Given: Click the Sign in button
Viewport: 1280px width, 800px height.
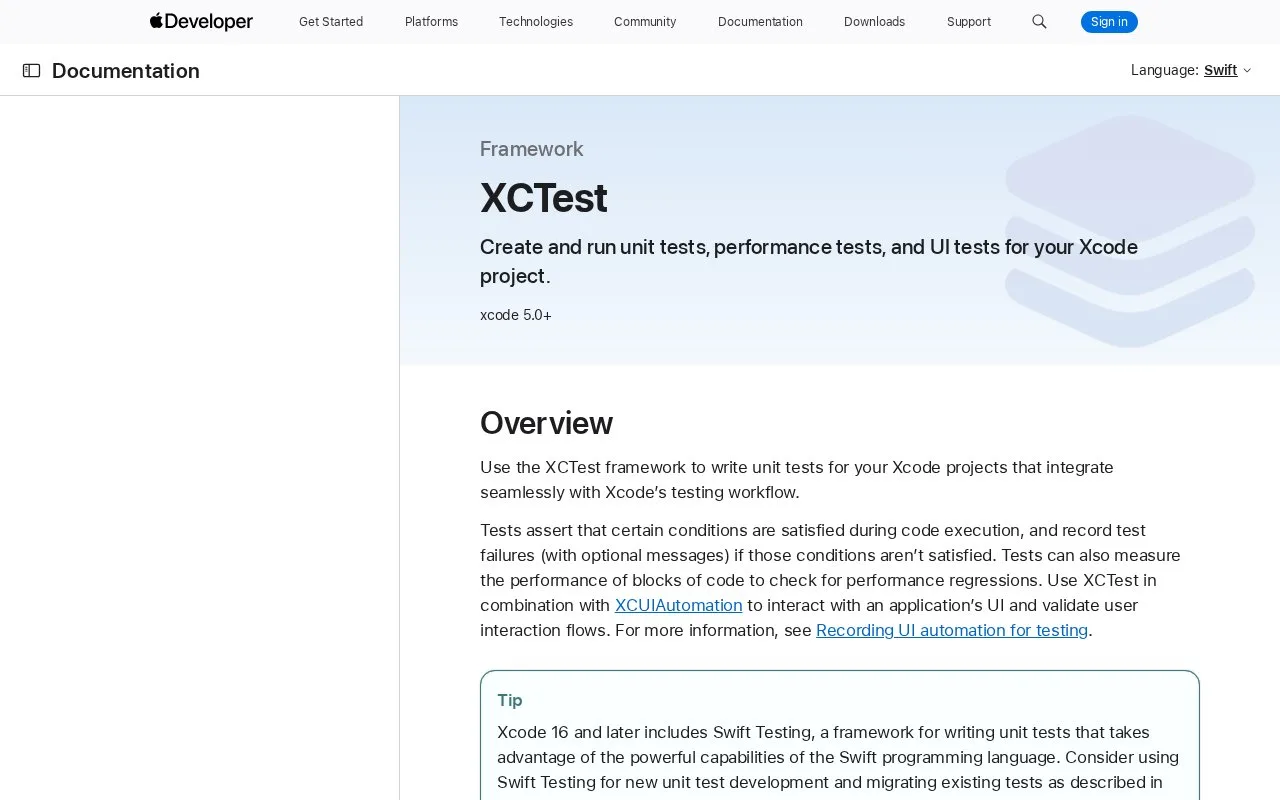Looking at the screenshot, I should (1109, 21).
